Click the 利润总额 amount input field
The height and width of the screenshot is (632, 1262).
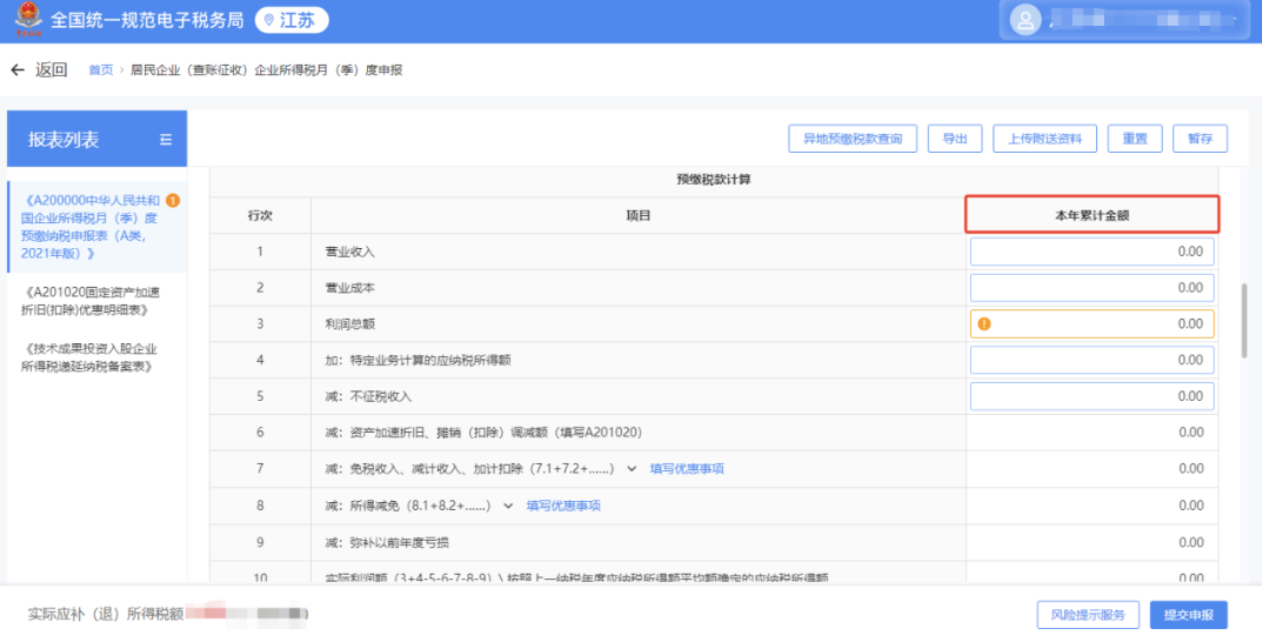click(x=1092, y=324)
